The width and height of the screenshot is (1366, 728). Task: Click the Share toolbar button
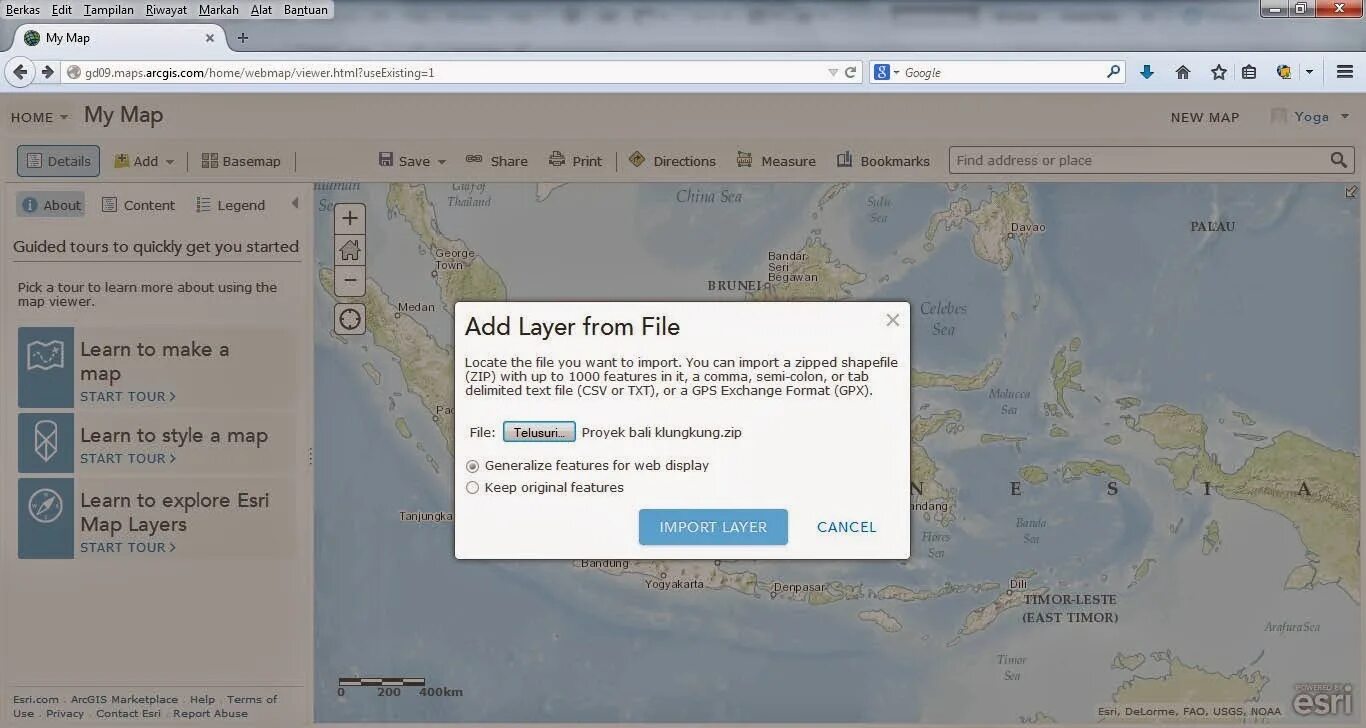pyautogui.click(x=496, y=161)
